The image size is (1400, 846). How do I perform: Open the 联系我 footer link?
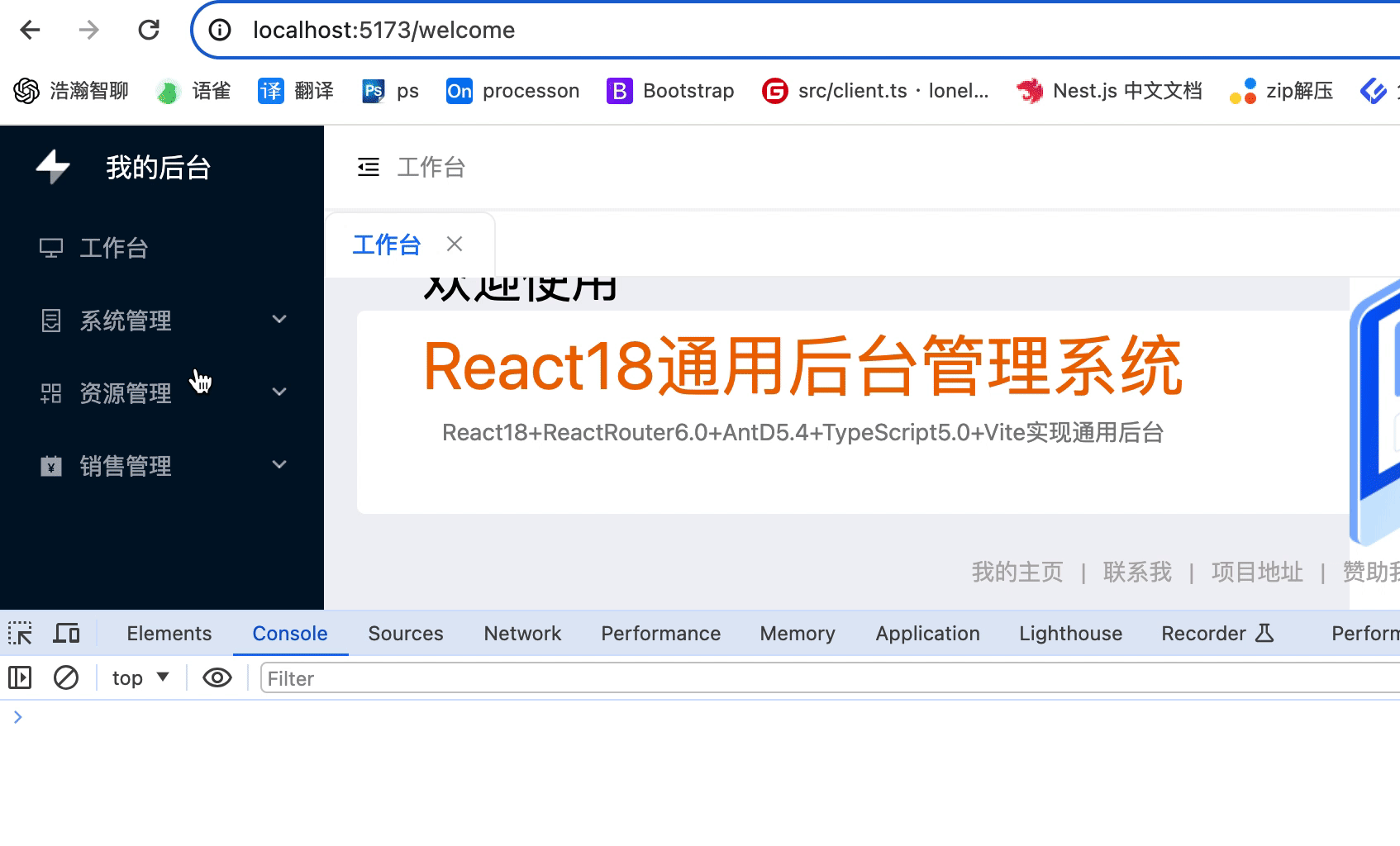[1137, 572]
